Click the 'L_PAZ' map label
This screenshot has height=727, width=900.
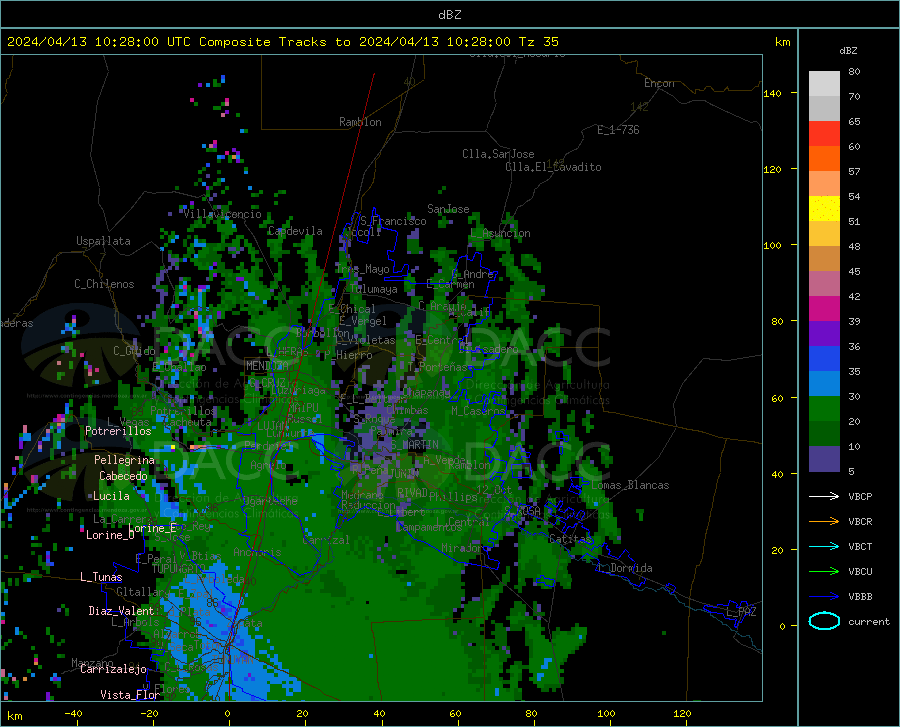point(741,612)
